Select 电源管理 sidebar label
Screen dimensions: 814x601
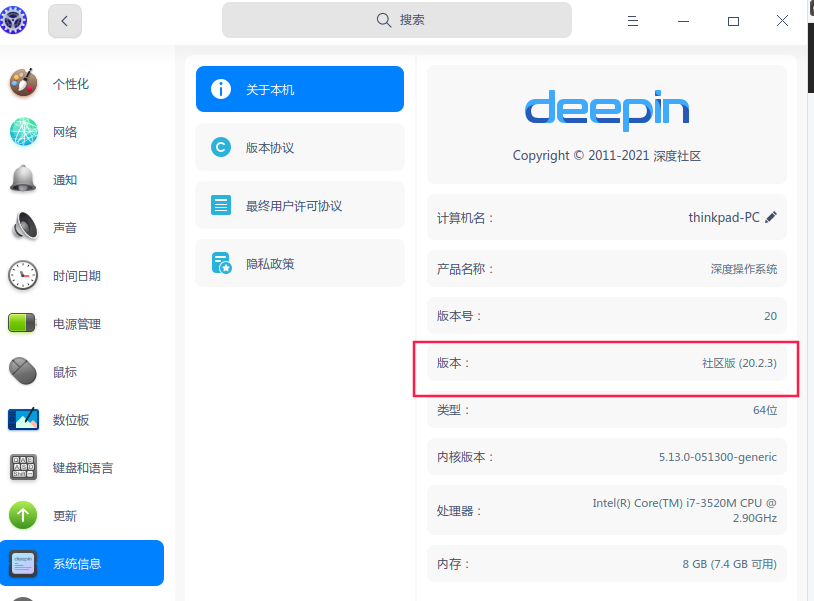[x=77, y=324]
